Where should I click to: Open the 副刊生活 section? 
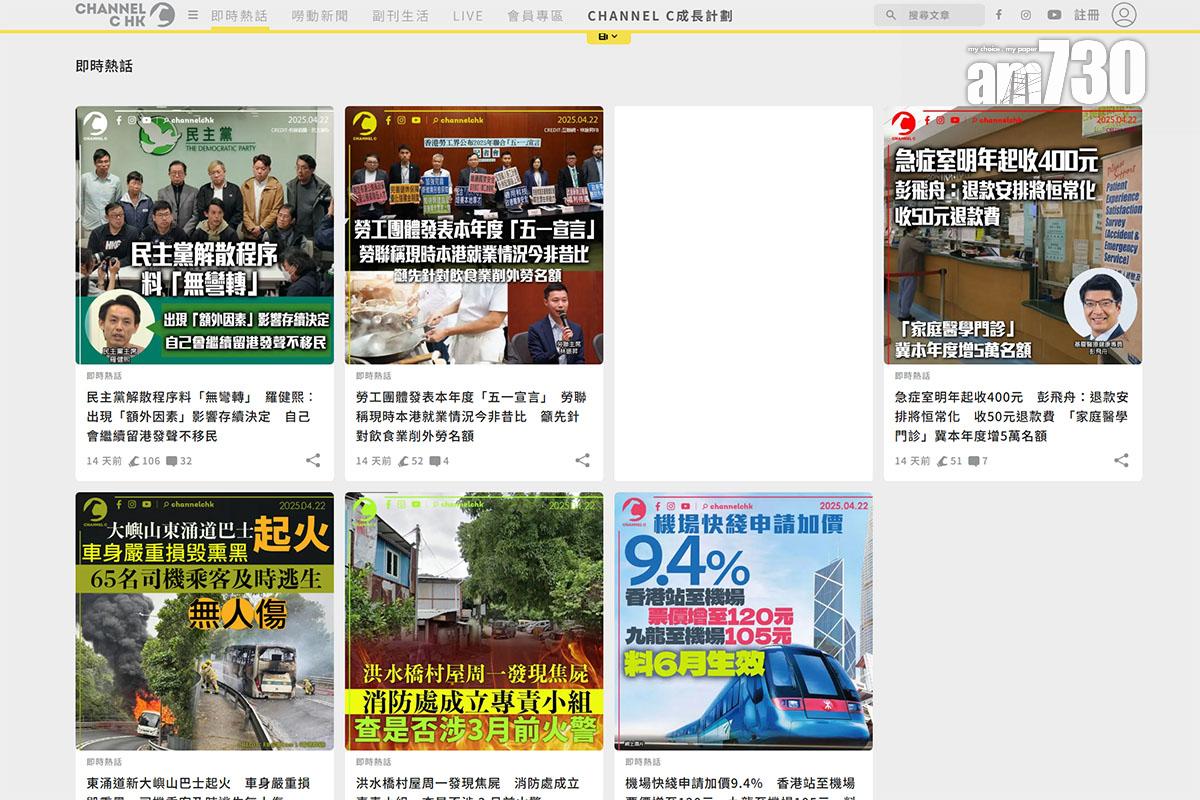pos(400,15)
